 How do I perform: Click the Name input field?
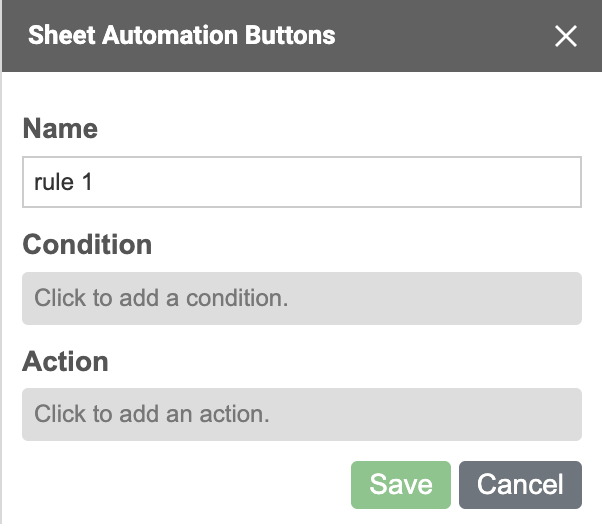coord(302,182)
